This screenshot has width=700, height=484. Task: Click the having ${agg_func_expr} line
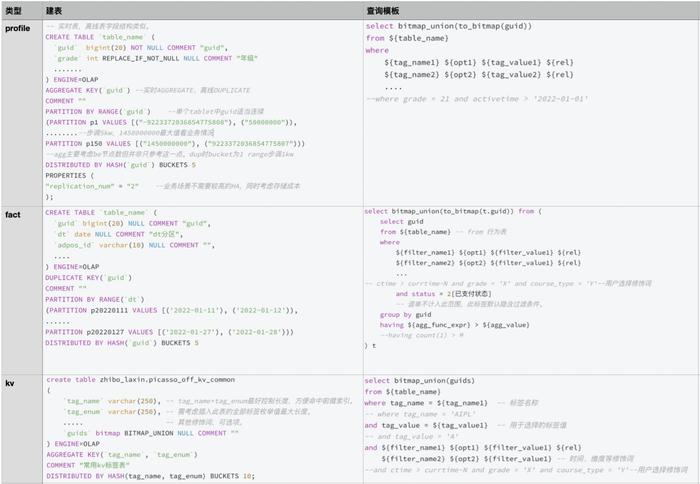454,325
